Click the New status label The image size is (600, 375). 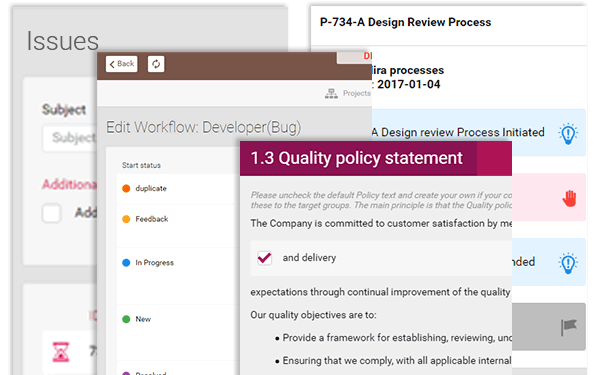[143, 319]
